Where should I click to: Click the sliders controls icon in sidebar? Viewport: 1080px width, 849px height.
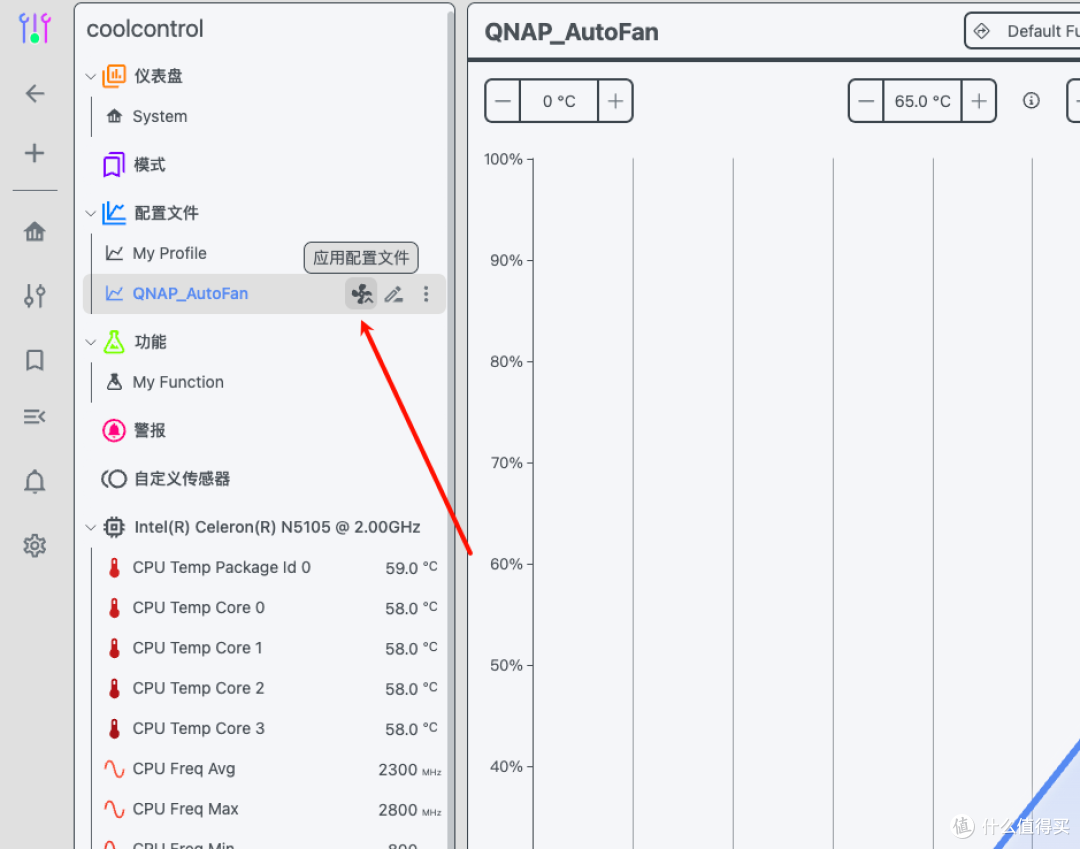(35, 296)
